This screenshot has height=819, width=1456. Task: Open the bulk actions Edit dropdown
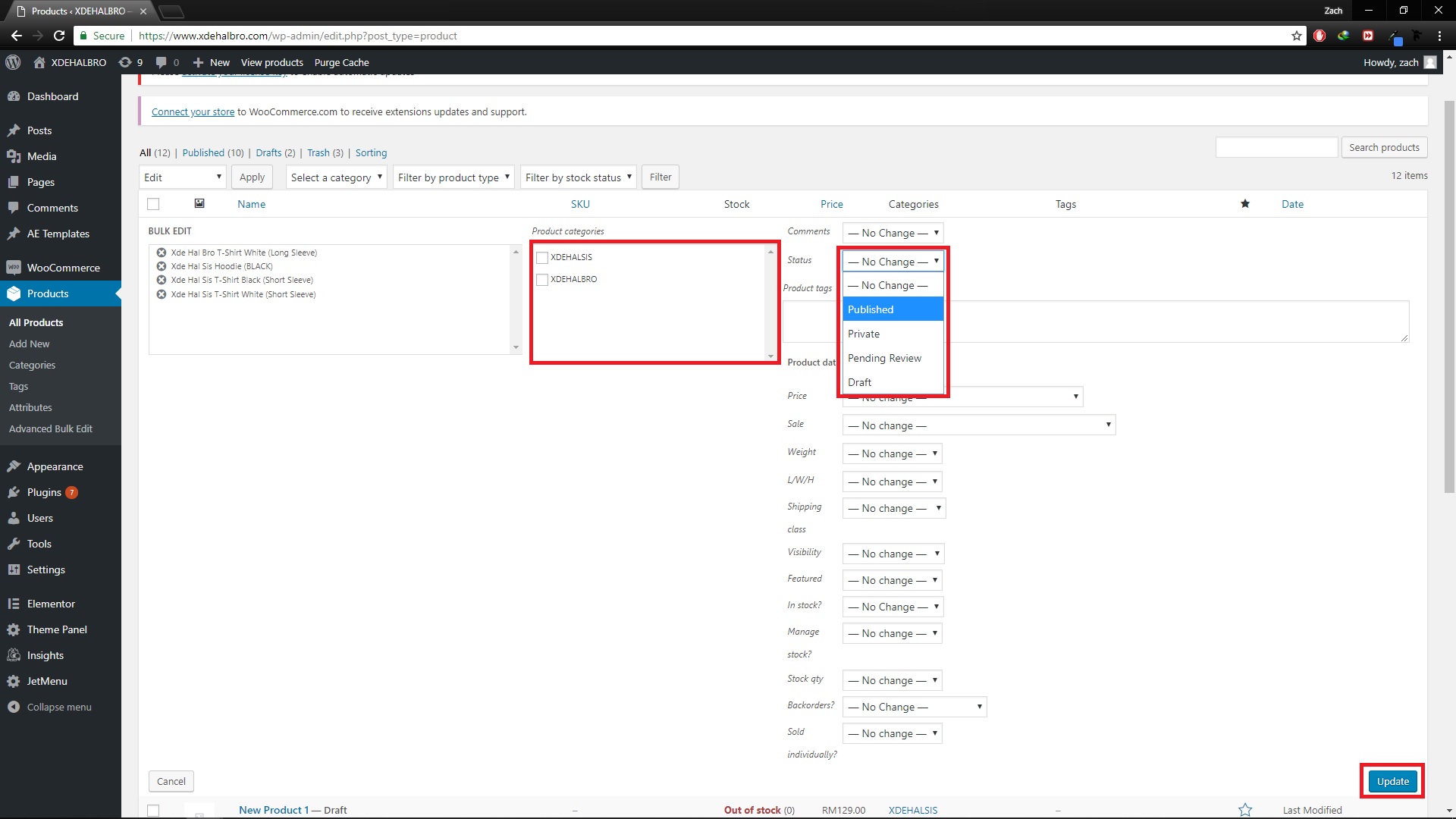[x=183, y=177]
